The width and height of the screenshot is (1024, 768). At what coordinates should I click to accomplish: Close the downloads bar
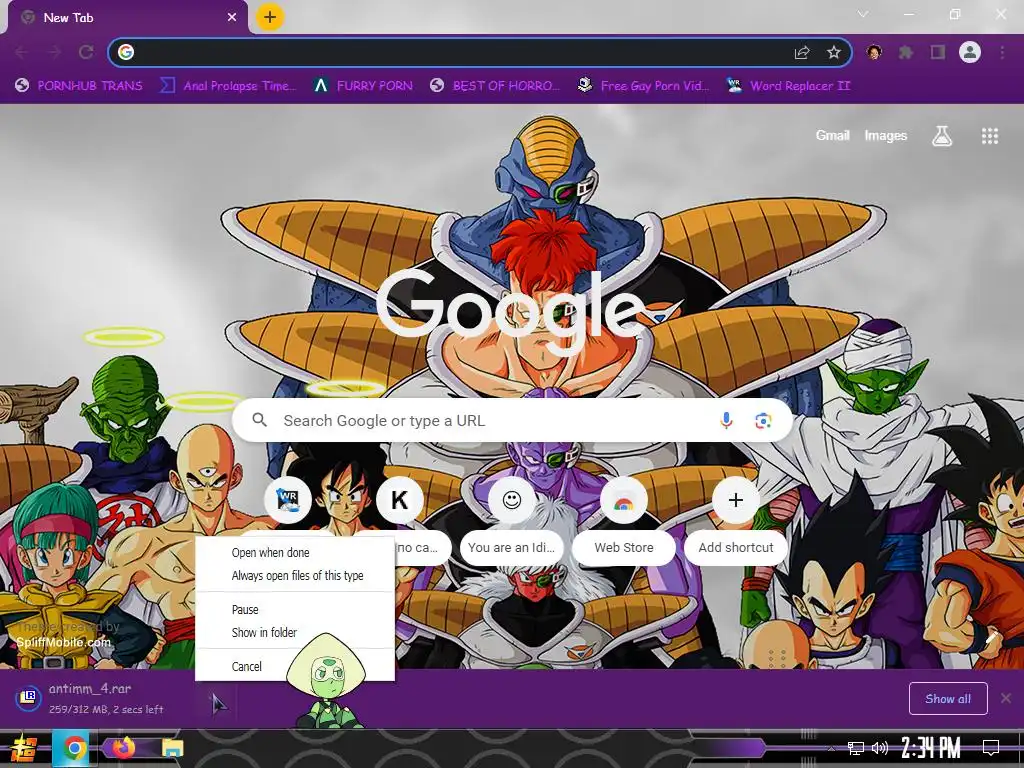click(1006, 698)
